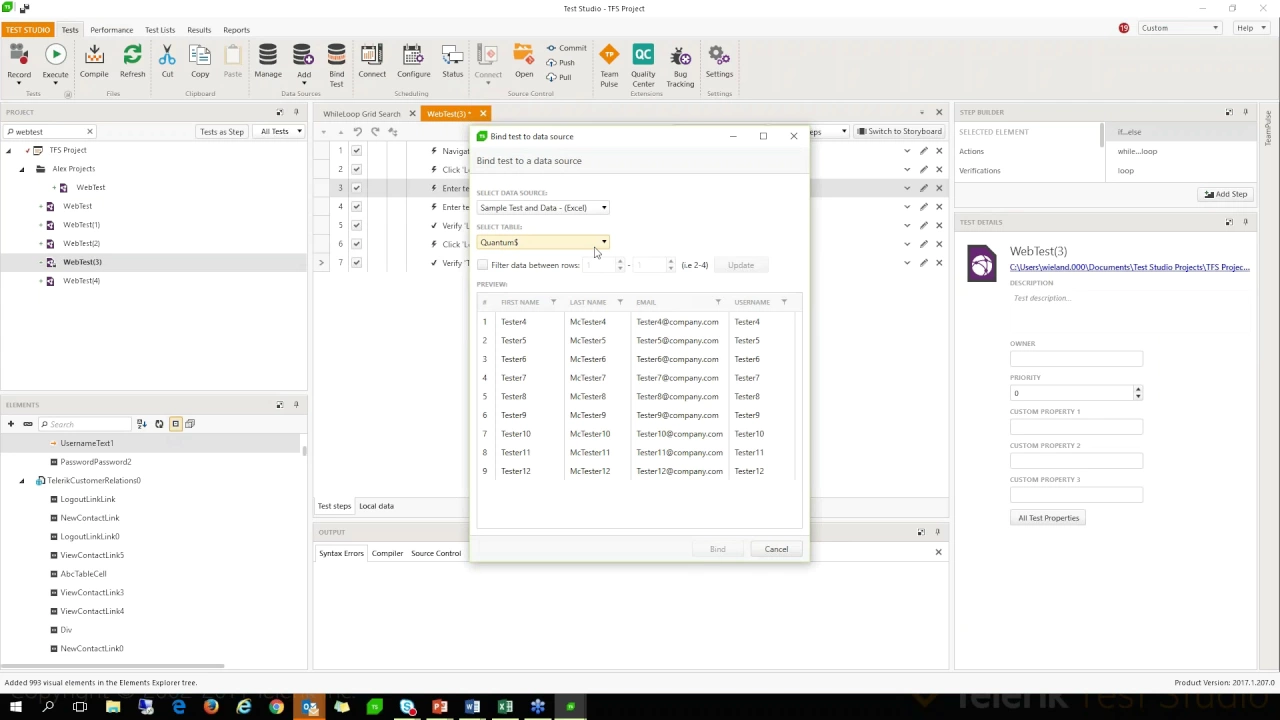1280x720 pixels.
Task: Add a new element in the Elements toolbar
Action: coord(11,424)
